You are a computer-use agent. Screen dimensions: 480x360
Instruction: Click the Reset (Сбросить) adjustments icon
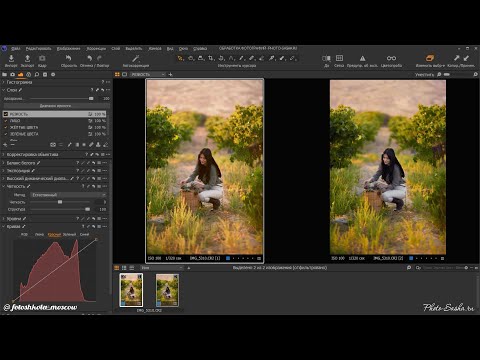click(x=68, y=58)
